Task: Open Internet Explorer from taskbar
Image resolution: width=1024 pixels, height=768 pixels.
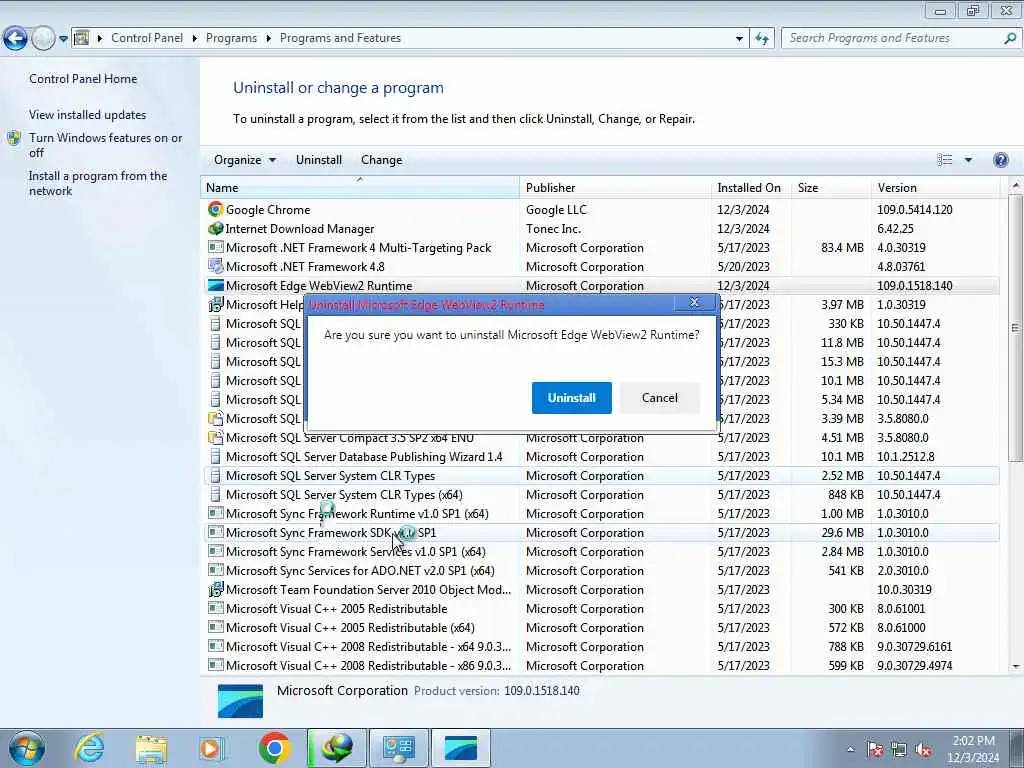Action: click(x=88, y=748)
